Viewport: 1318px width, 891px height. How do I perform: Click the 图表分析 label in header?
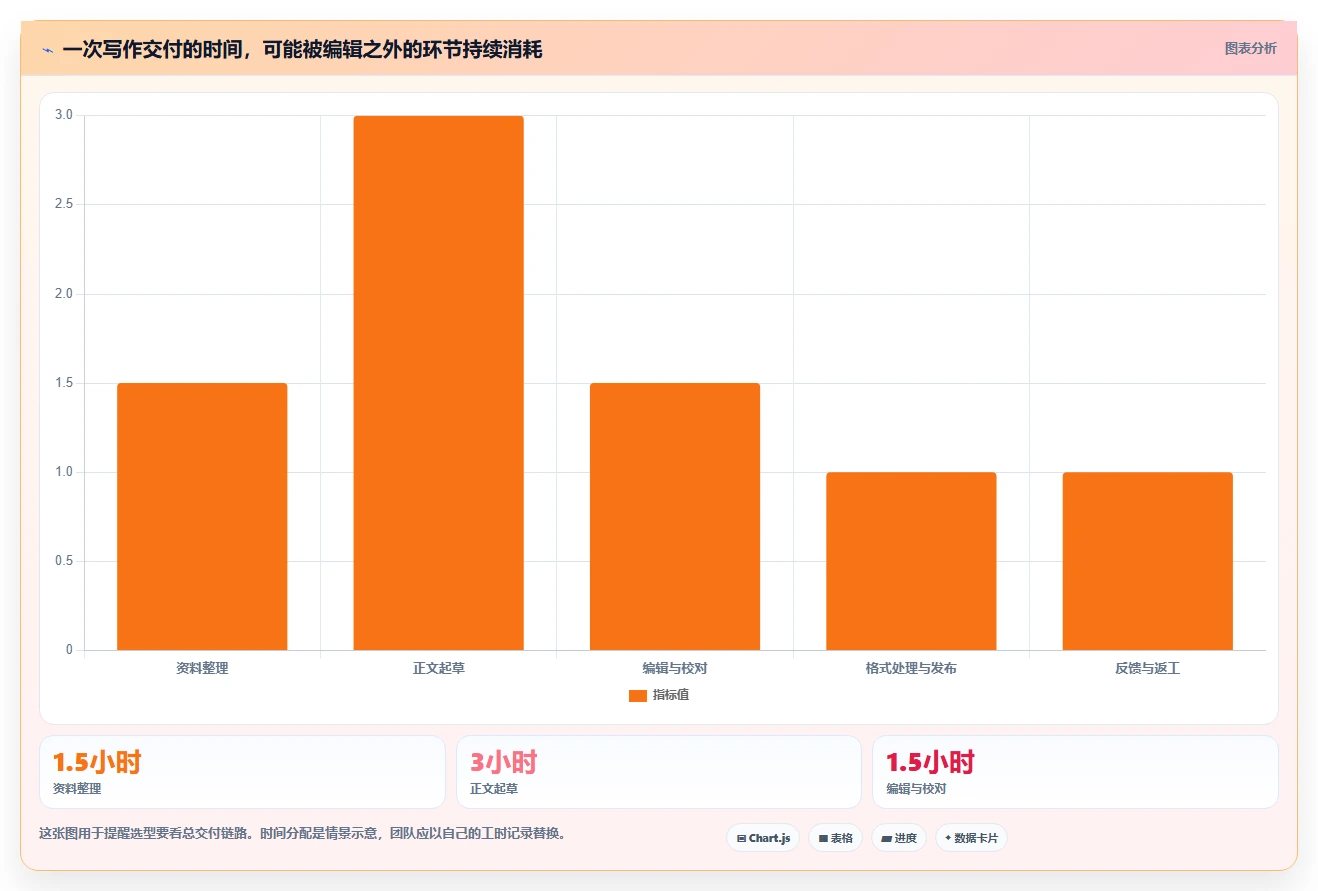point(1250,48)
